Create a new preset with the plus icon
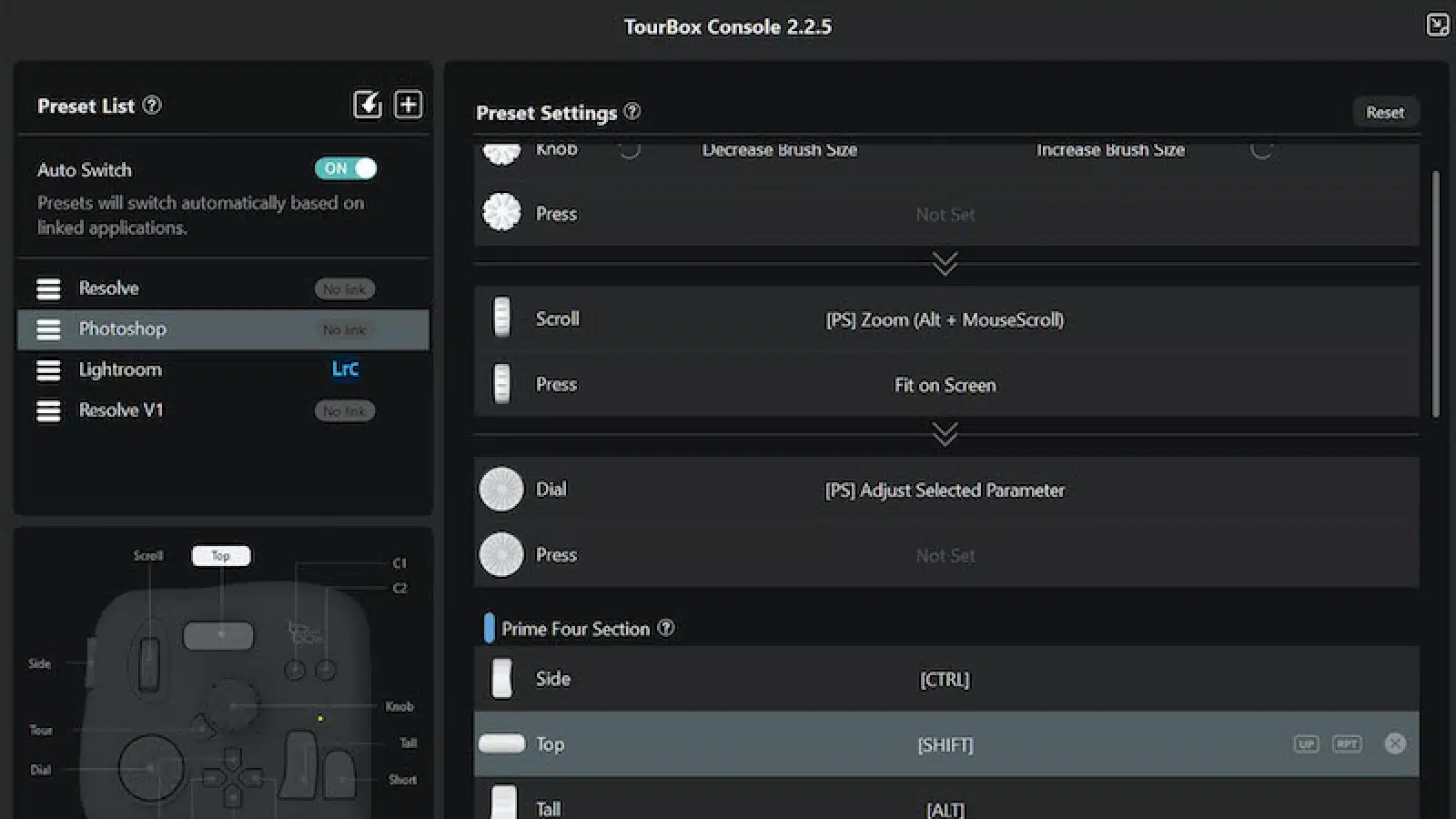Image resolution: width=1456 pixels, height=819 pixels. click(x=409, y=104)
